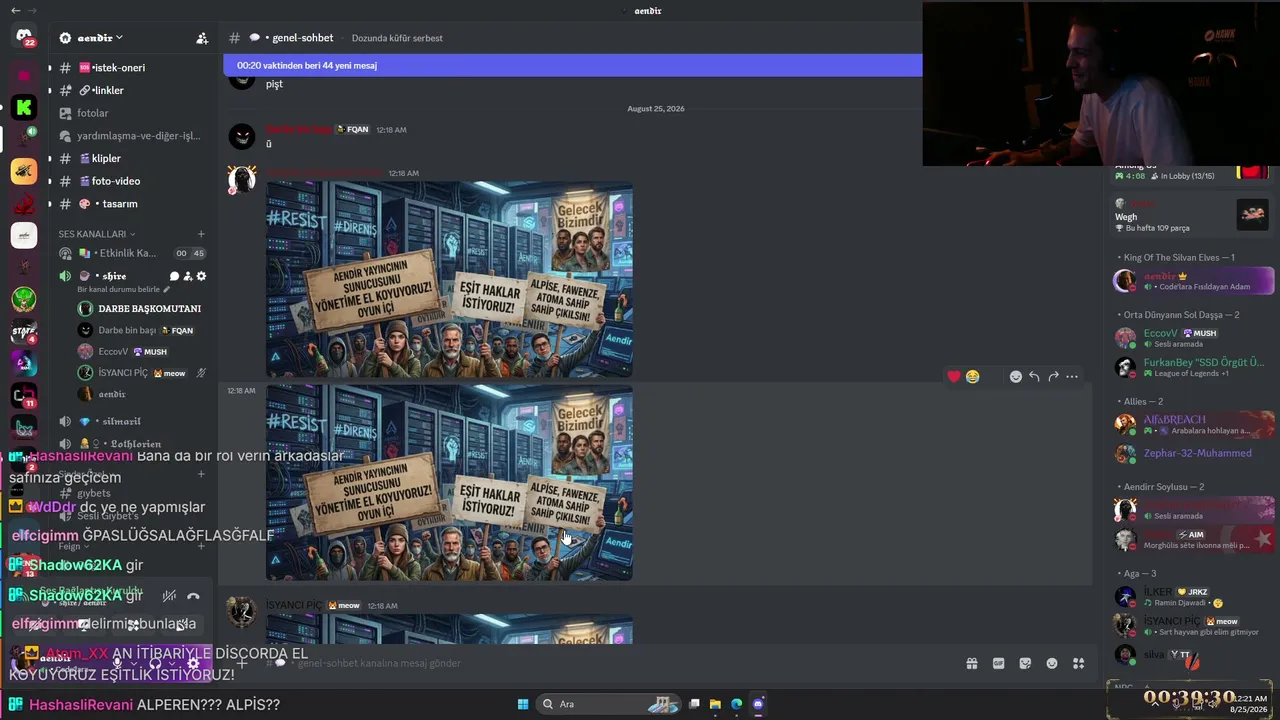1280x720 pixels.
Task: Open the first protest image attachment
Action: point(449,279)
